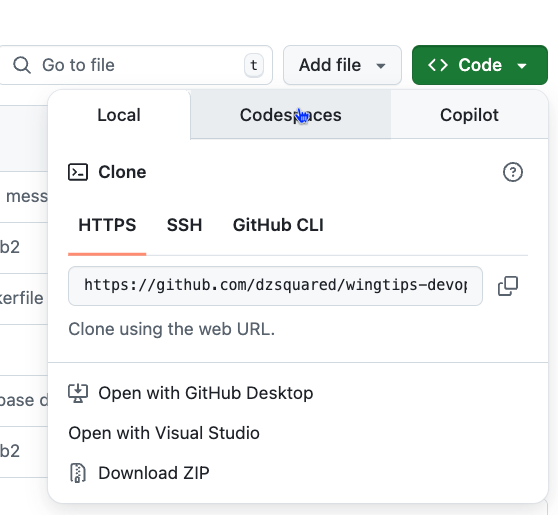Click Open with GitHub Desktop

191,393
